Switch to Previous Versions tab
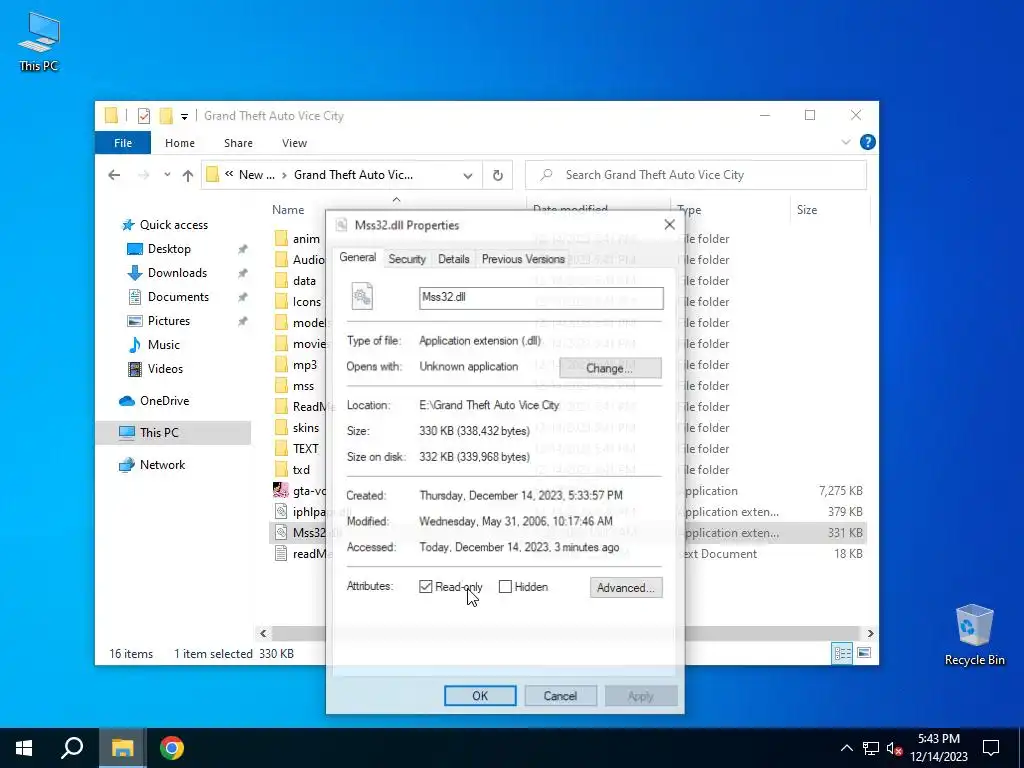The height and width of the screenshot is (768, 1024). 523,259
